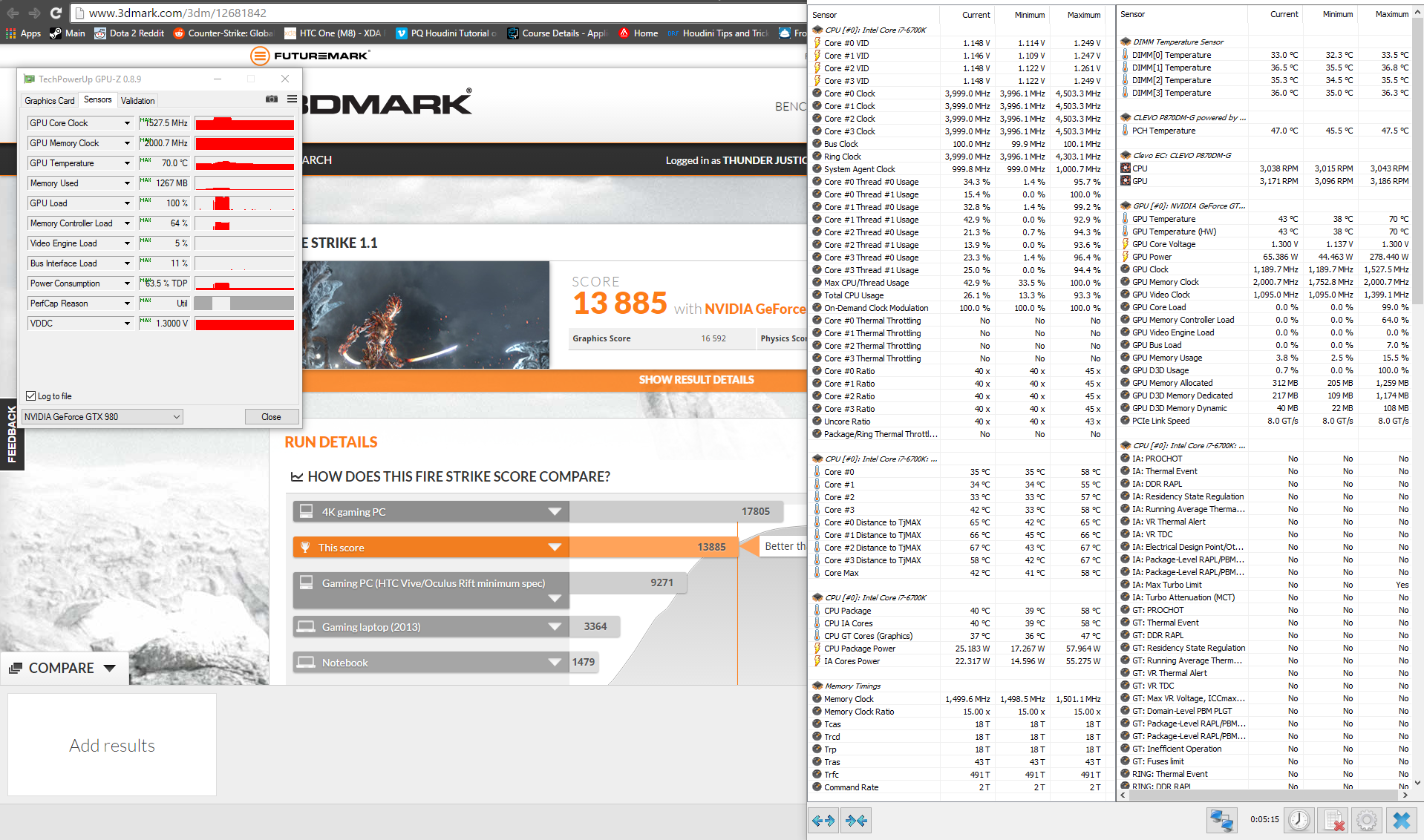Select the GPU Power row in HWiNFO

click(1265, 257)
